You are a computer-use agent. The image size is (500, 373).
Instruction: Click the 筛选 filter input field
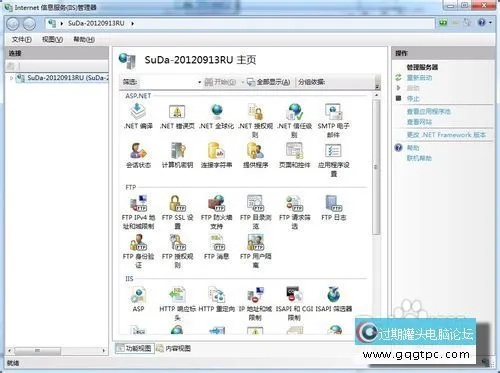coord(168,82)
